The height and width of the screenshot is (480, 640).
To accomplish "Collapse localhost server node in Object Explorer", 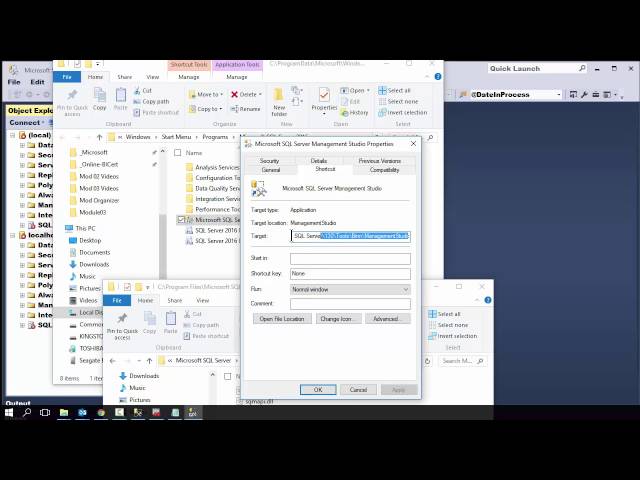I will [13, 236].
